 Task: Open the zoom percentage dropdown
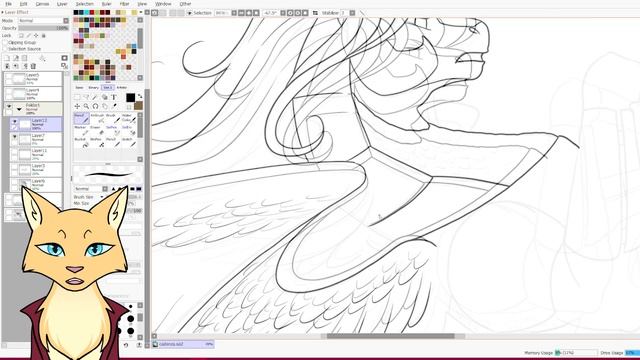[234, 13]
